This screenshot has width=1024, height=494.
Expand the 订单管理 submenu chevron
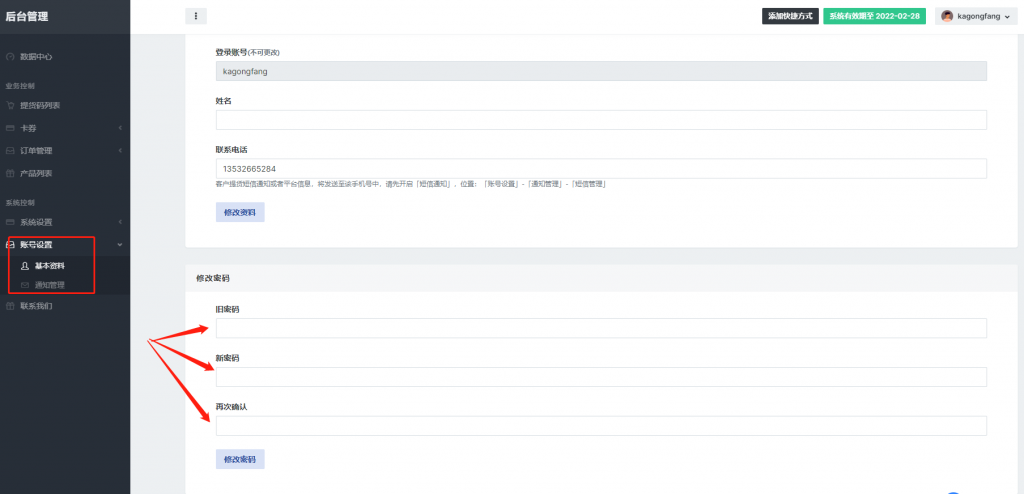[120, 150]
